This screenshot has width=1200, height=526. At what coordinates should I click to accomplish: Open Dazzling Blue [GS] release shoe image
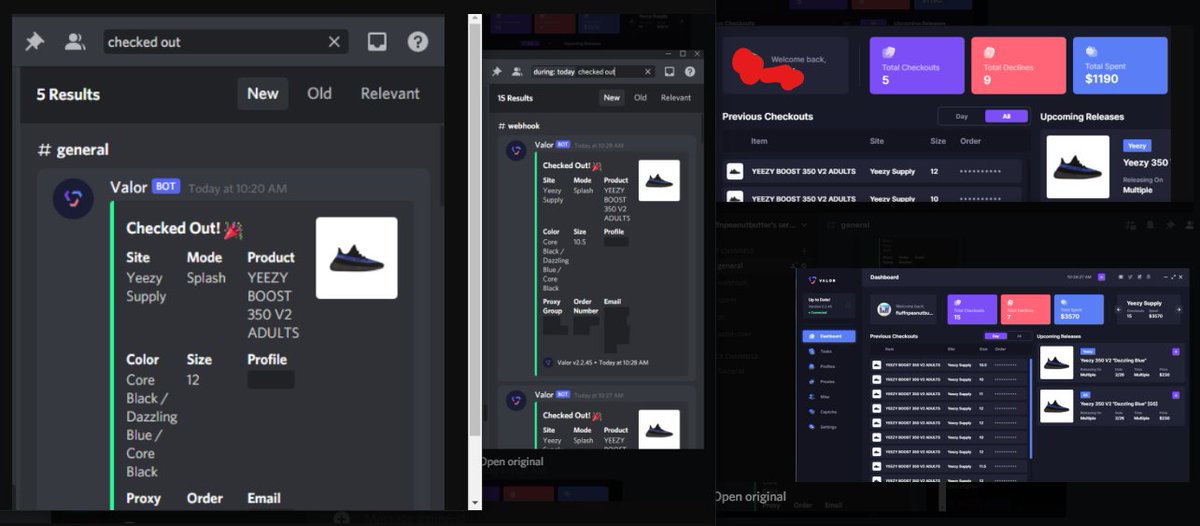pyautogui.click(x=1057, y=406)
